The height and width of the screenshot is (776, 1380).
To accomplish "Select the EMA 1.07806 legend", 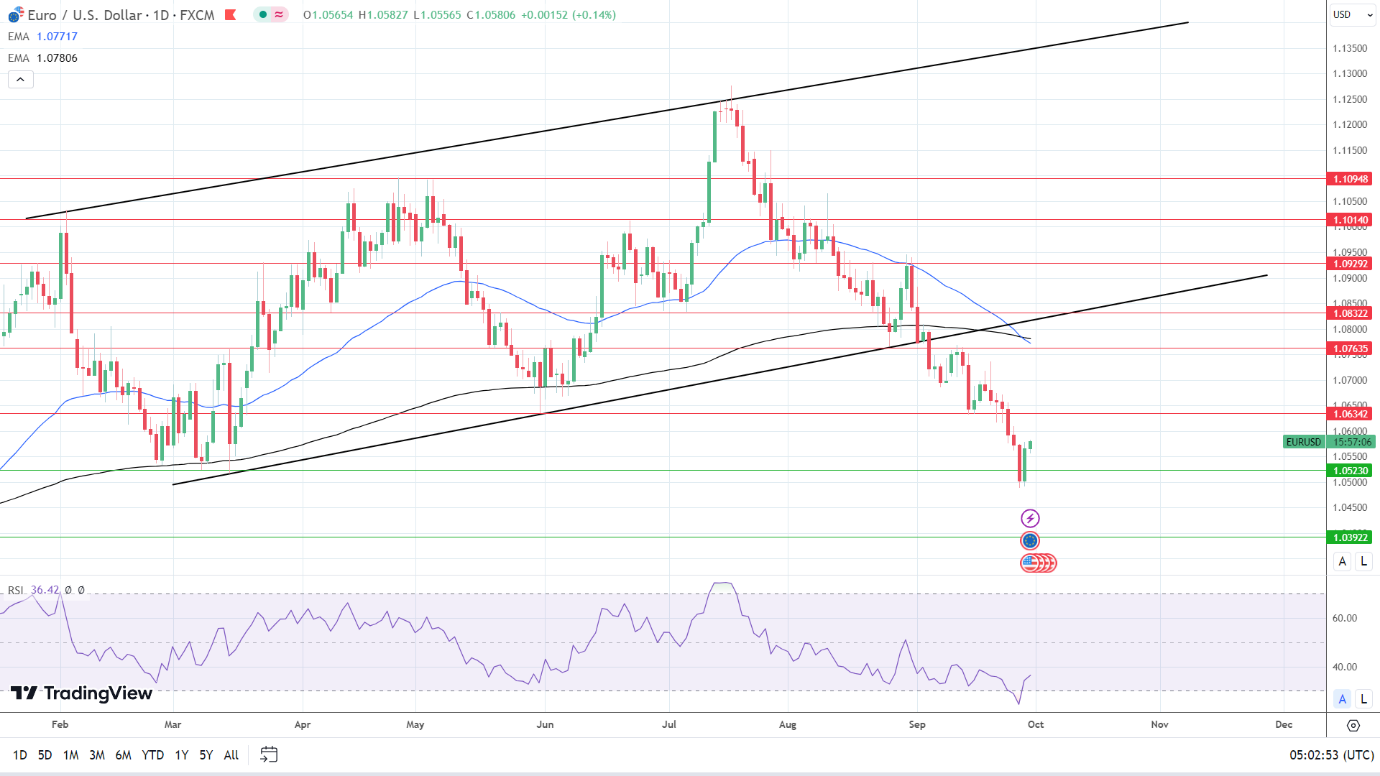I will click(43, 58).
